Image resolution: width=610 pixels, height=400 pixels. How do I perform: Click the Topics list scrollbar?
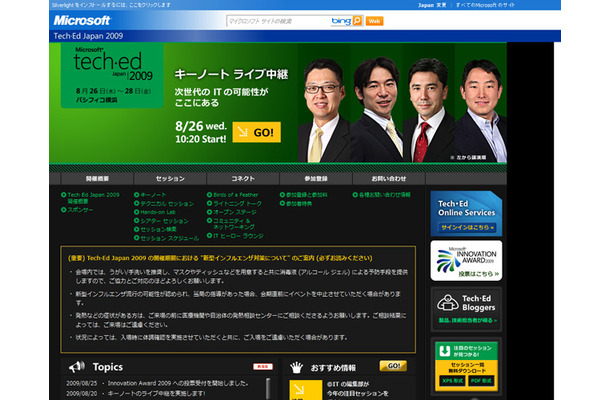268,388
